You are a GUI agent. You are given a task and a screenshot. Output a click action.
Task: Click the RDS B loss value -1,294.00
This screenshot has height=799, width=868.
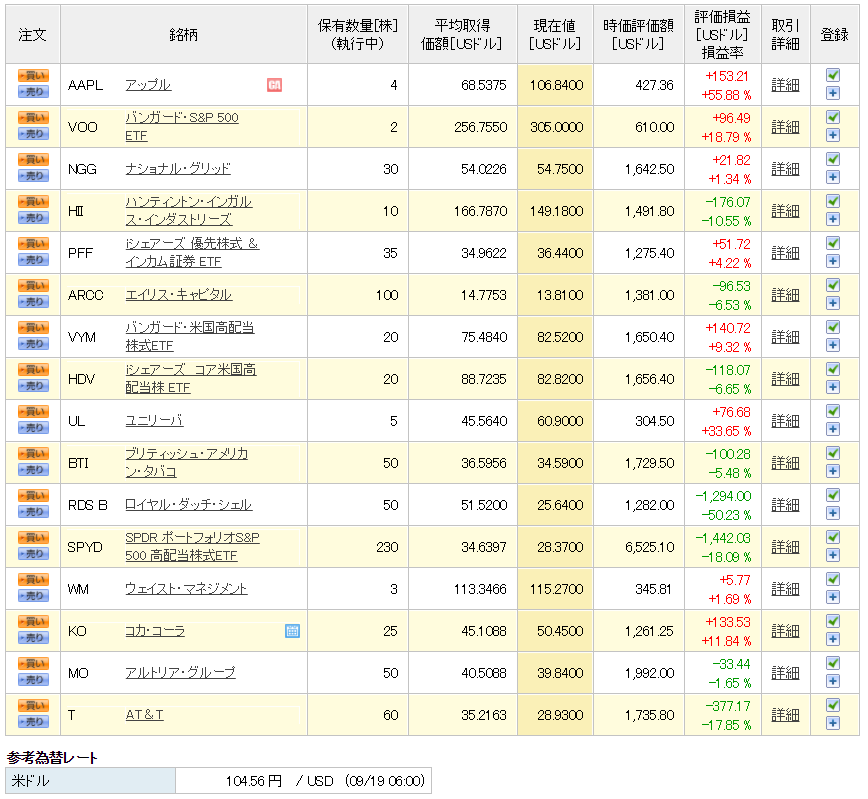[x=723, y=496]
